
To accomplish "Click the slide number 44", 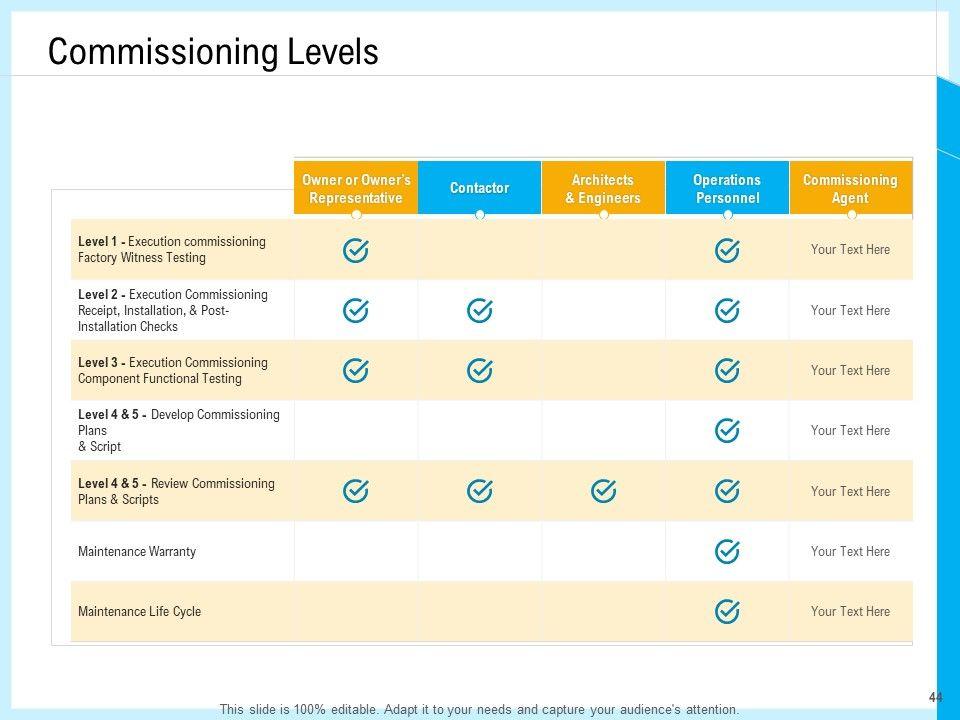I will [935, 697].
